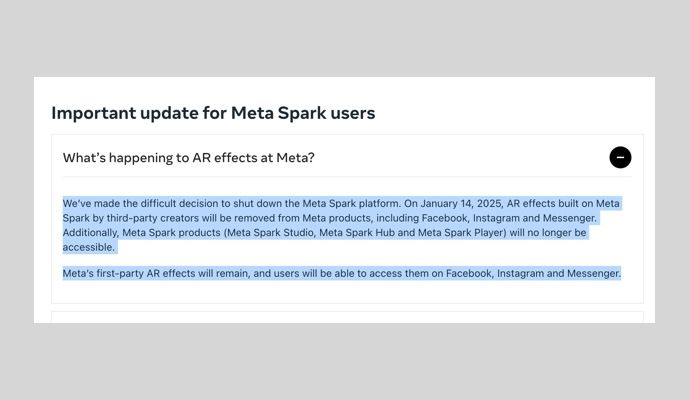Click the "Important update for Meta Spark users" heading
690x400 pixels.
(x=213, y=113)
